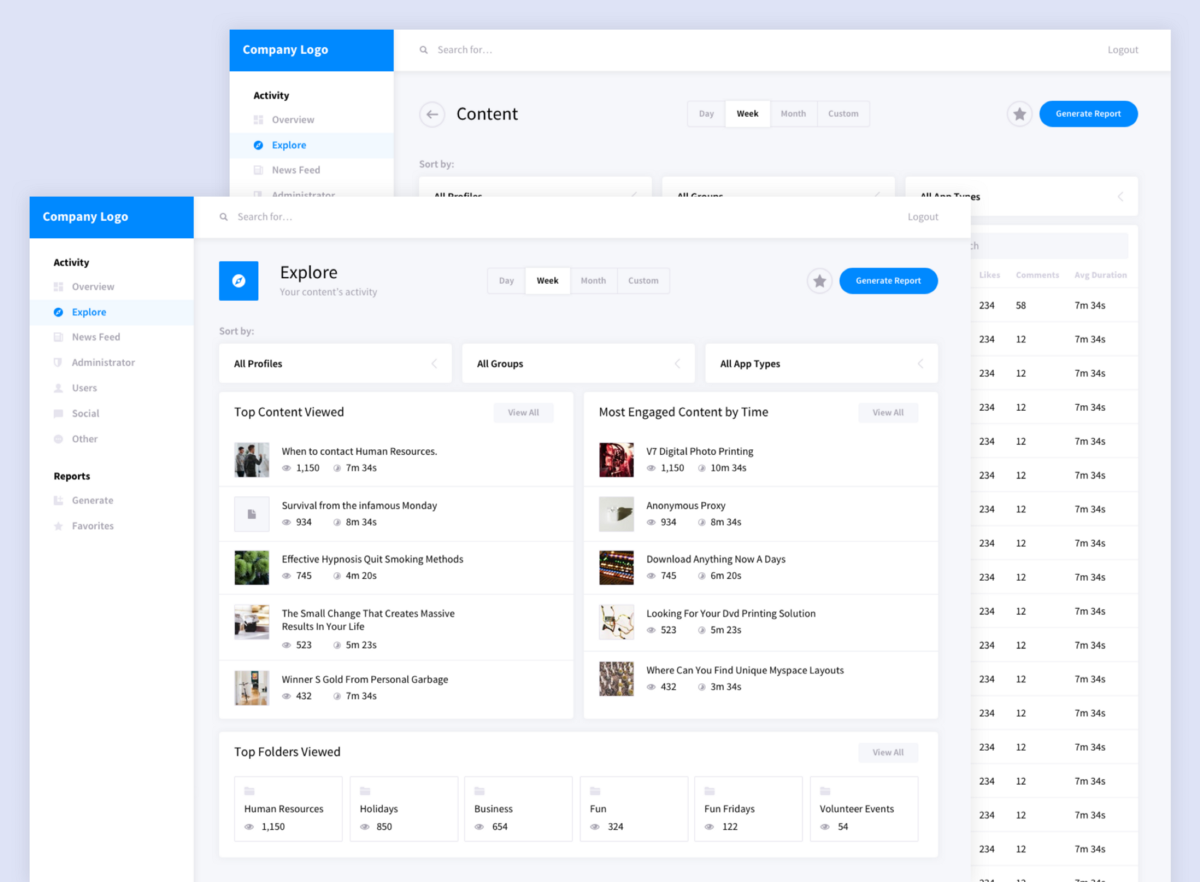Select the Day tab in Explore window
The width and height of the screenshot is (1200, 882).
pyautogui.click(x=507, y=281)
